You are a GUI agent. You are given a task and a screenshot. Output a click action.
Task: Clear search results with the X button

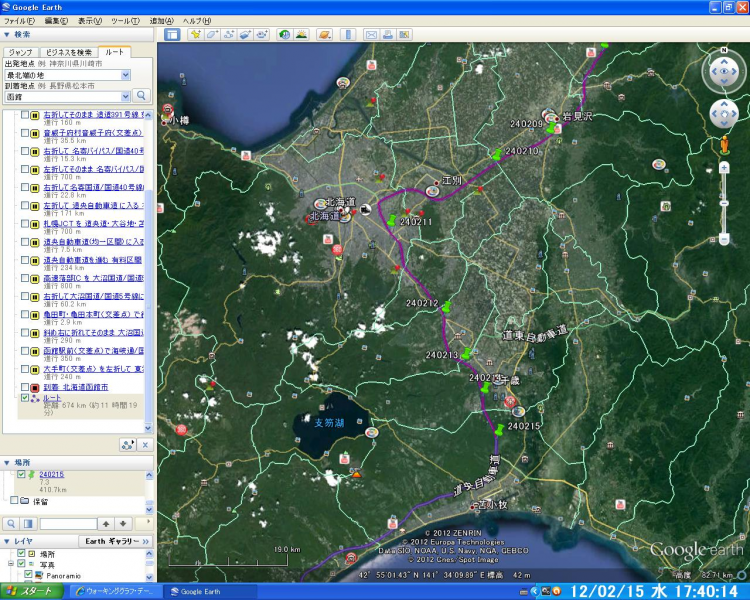145,445
